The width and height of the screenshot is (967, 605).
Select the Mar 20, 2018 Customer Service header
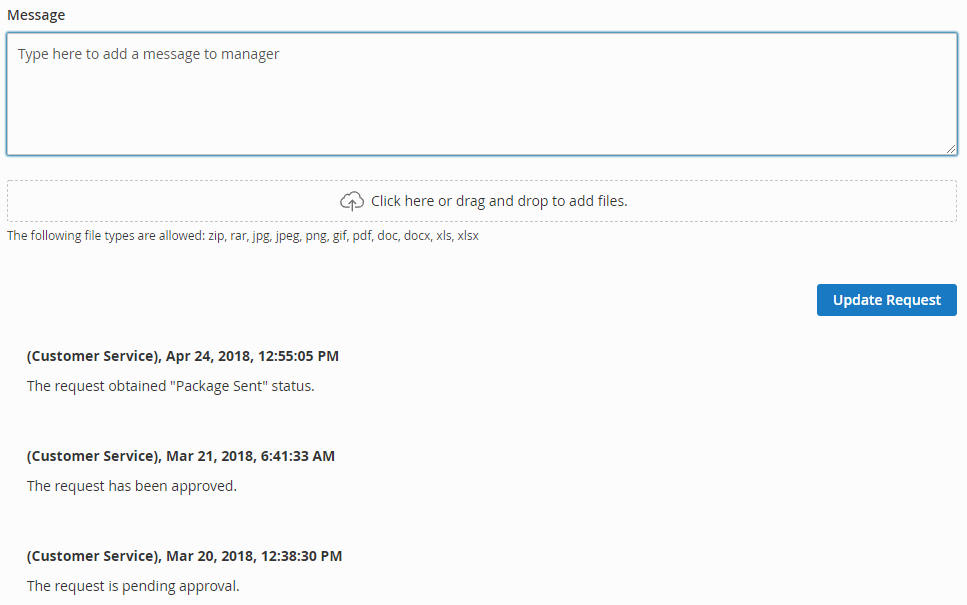[x=184, y=556]
